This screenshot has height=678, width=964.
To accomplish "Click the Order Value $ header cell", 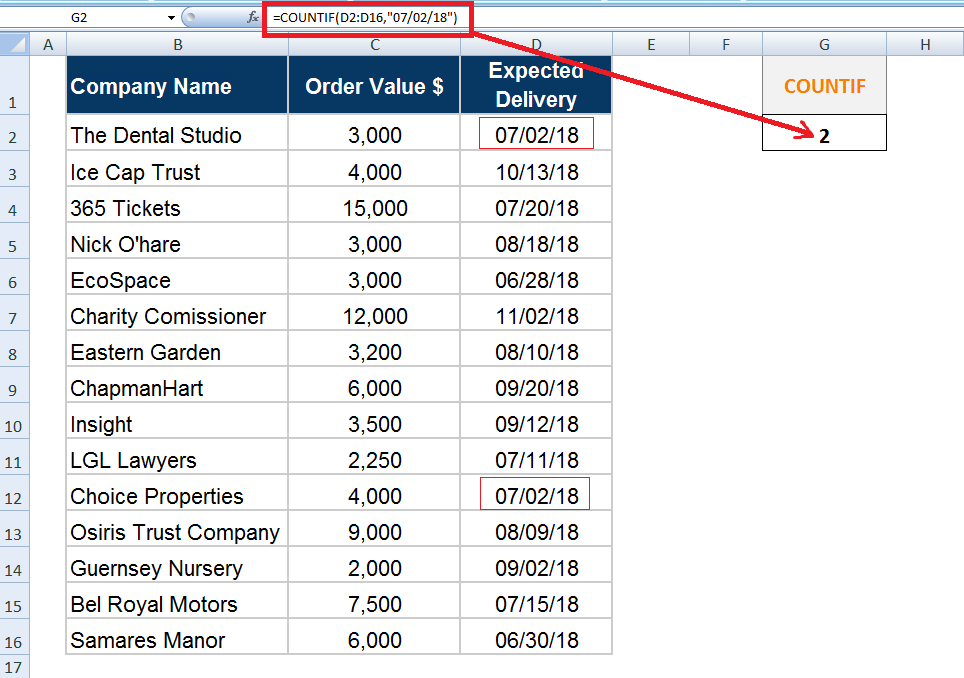I will (374, 86).
